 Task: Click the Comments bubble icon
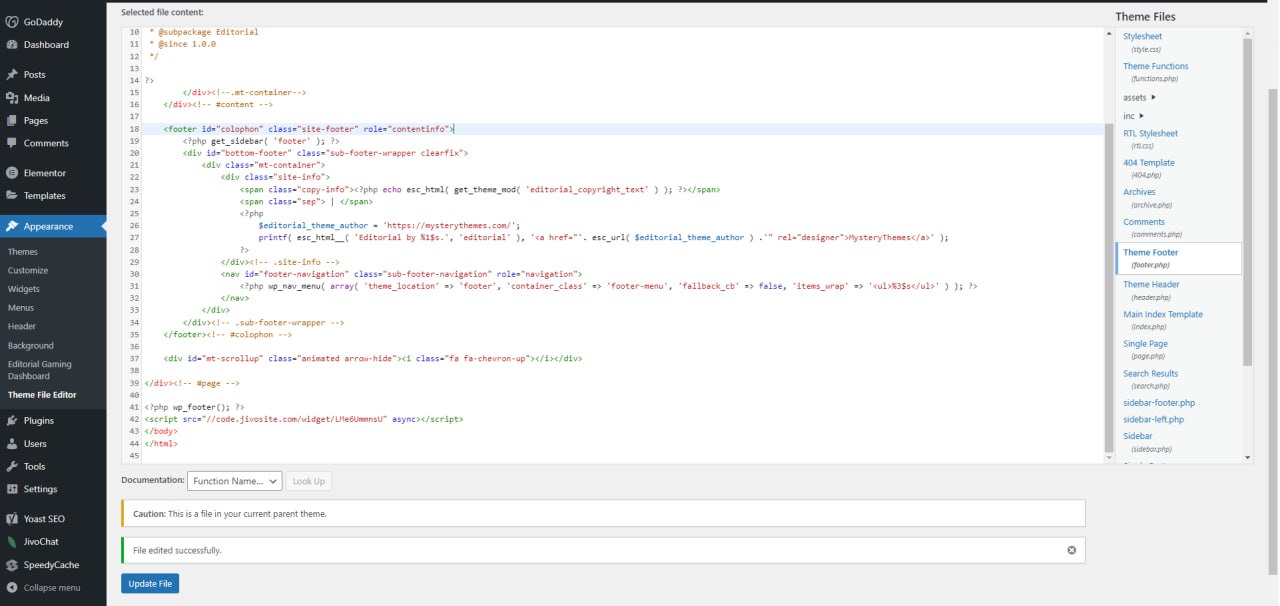(11, 144)
